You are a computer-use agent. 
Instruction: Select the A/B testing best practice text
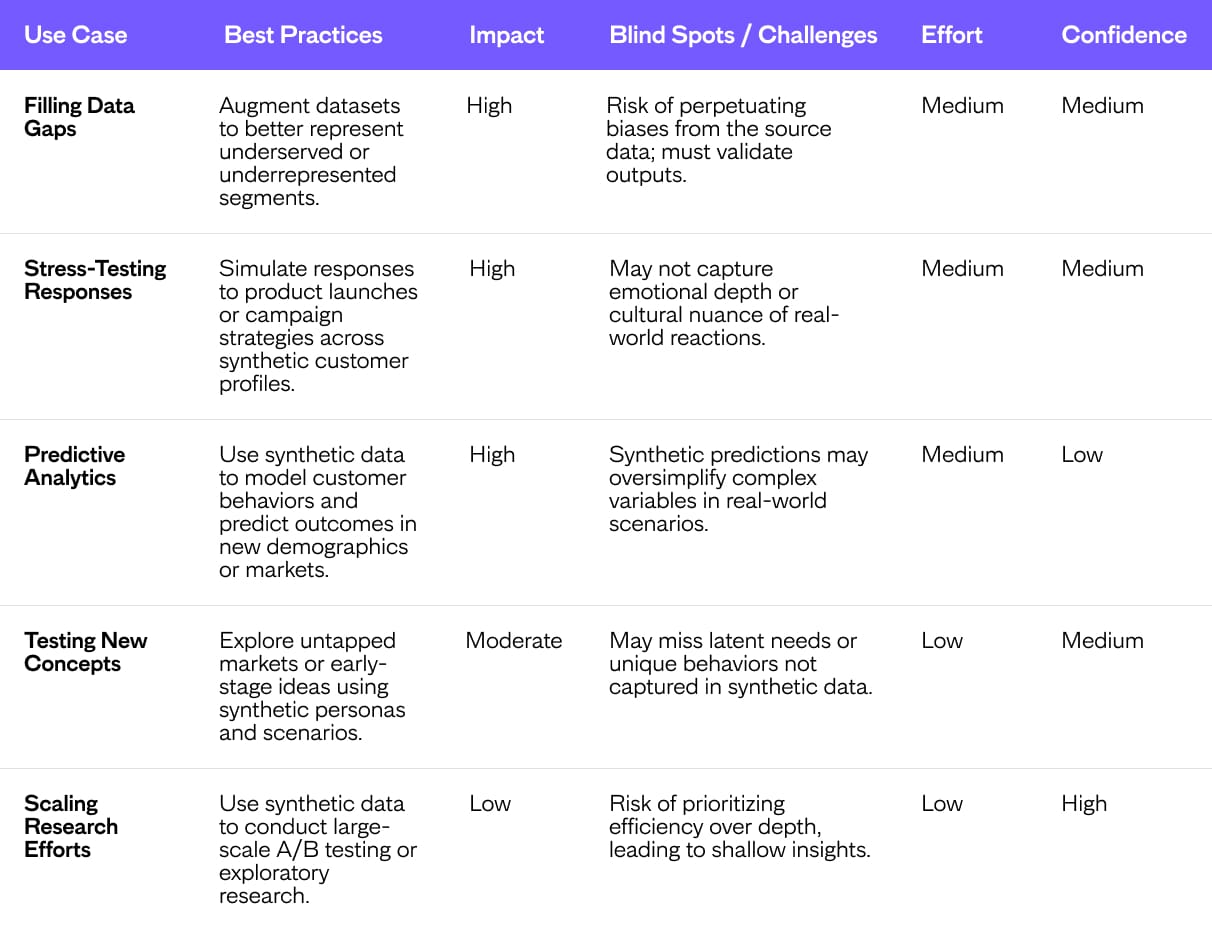pos(318,849)
